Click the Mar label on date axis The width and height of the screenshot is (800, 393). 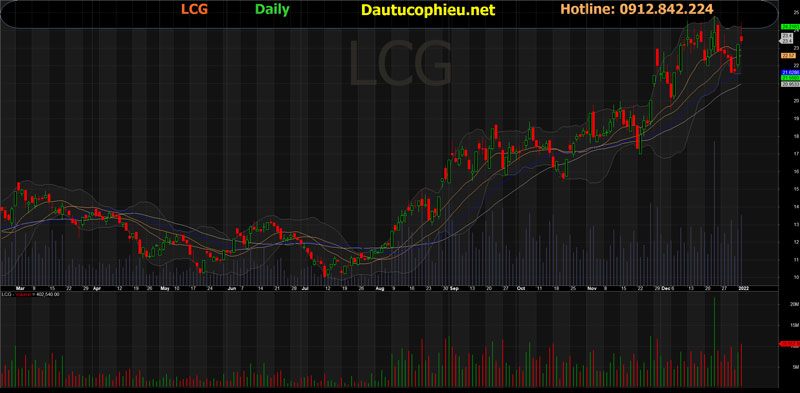tap(20, 288)
